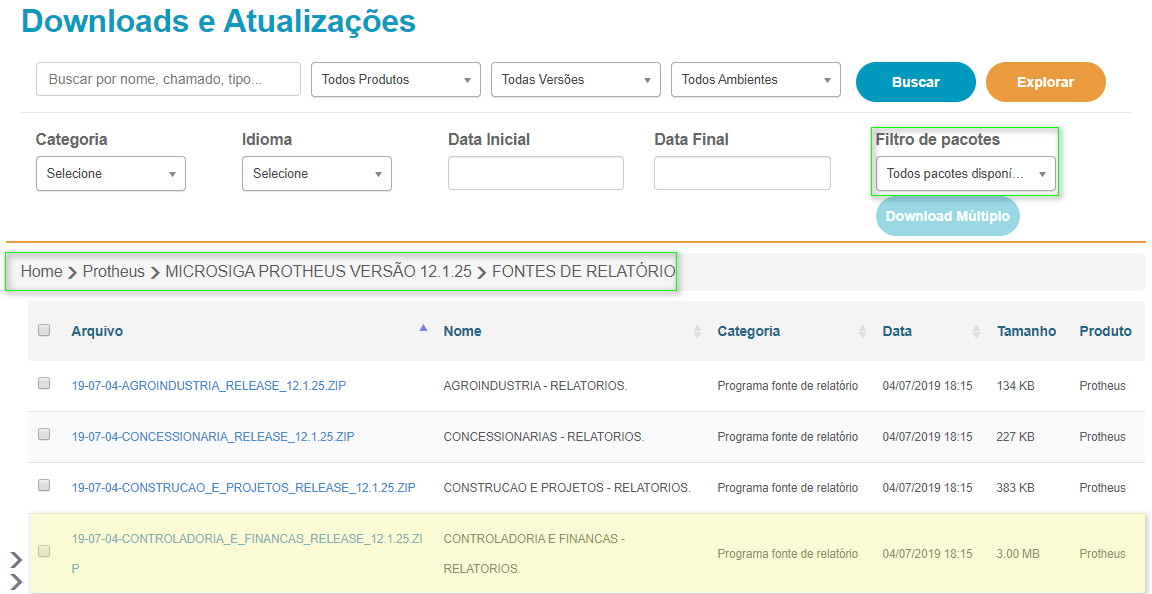
Task: Click the text AGROINDUSTRIA - RELATORIOS.
Action: click(536, 385)
